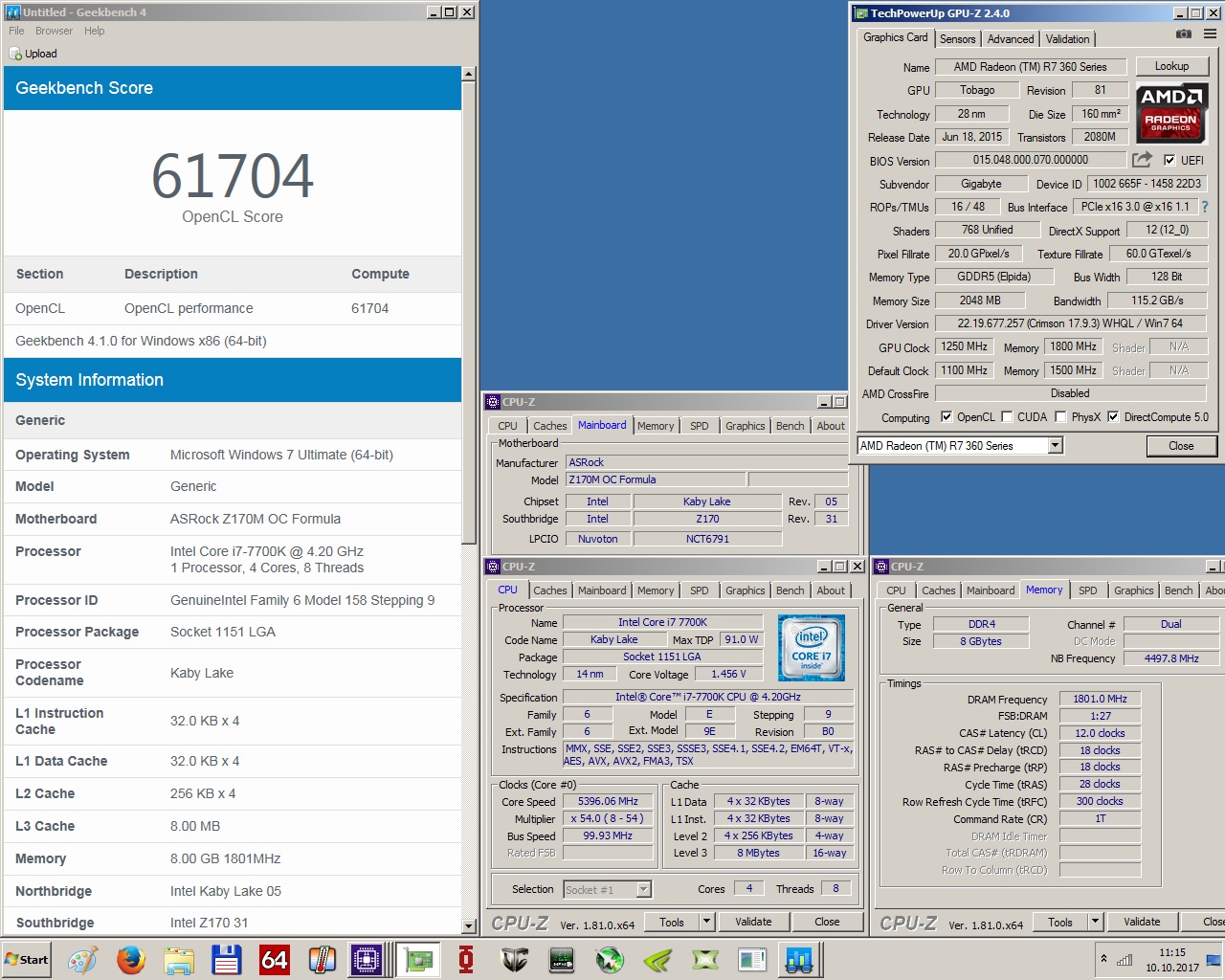Click the 5396.06 MHz core speed value
The image size is (1225, 980).
608,802
